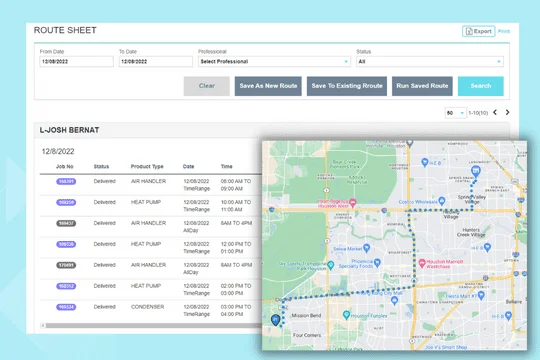This screenshot has width=540, height=360.
Task: Click the Spring Valley Village map label
Action: [x=472, y=199]
